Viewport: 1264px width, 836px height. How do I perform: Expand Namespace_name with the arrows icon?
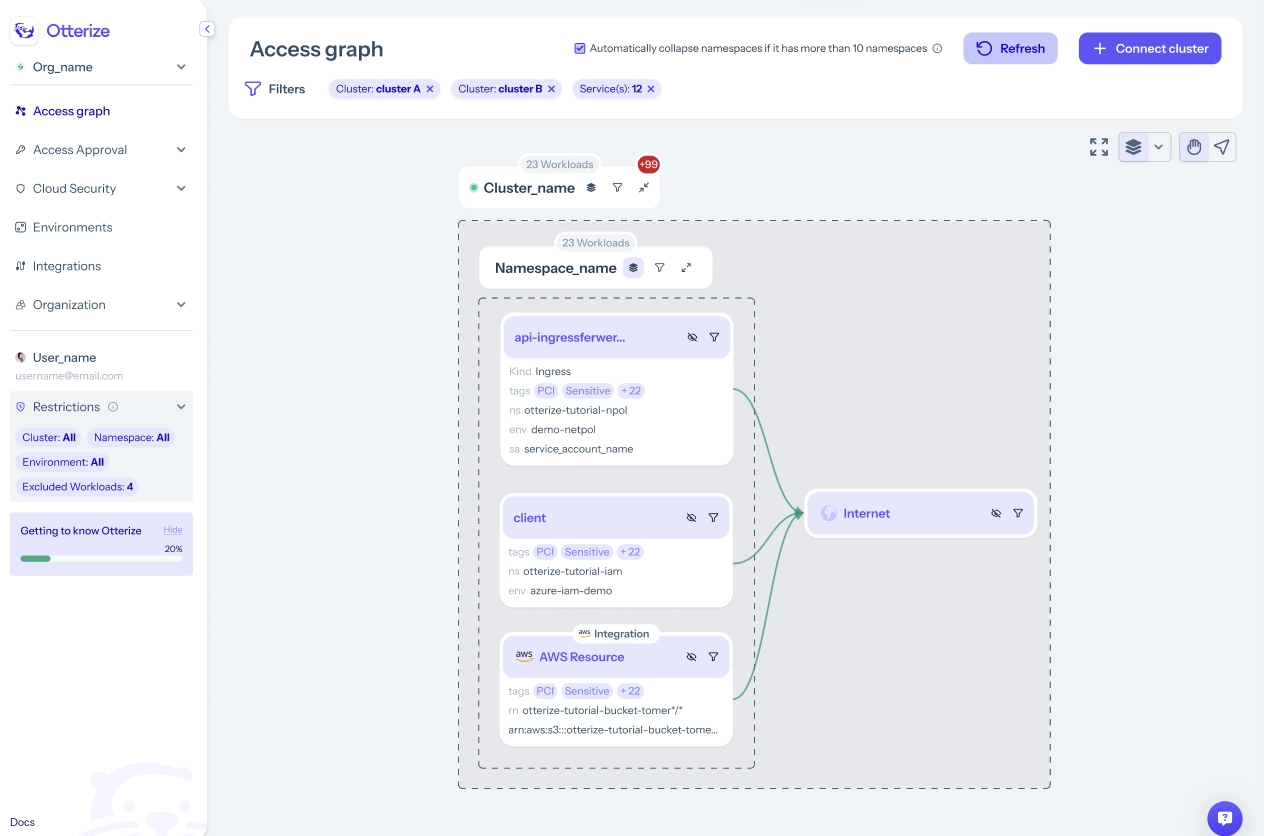coord(686,268)
